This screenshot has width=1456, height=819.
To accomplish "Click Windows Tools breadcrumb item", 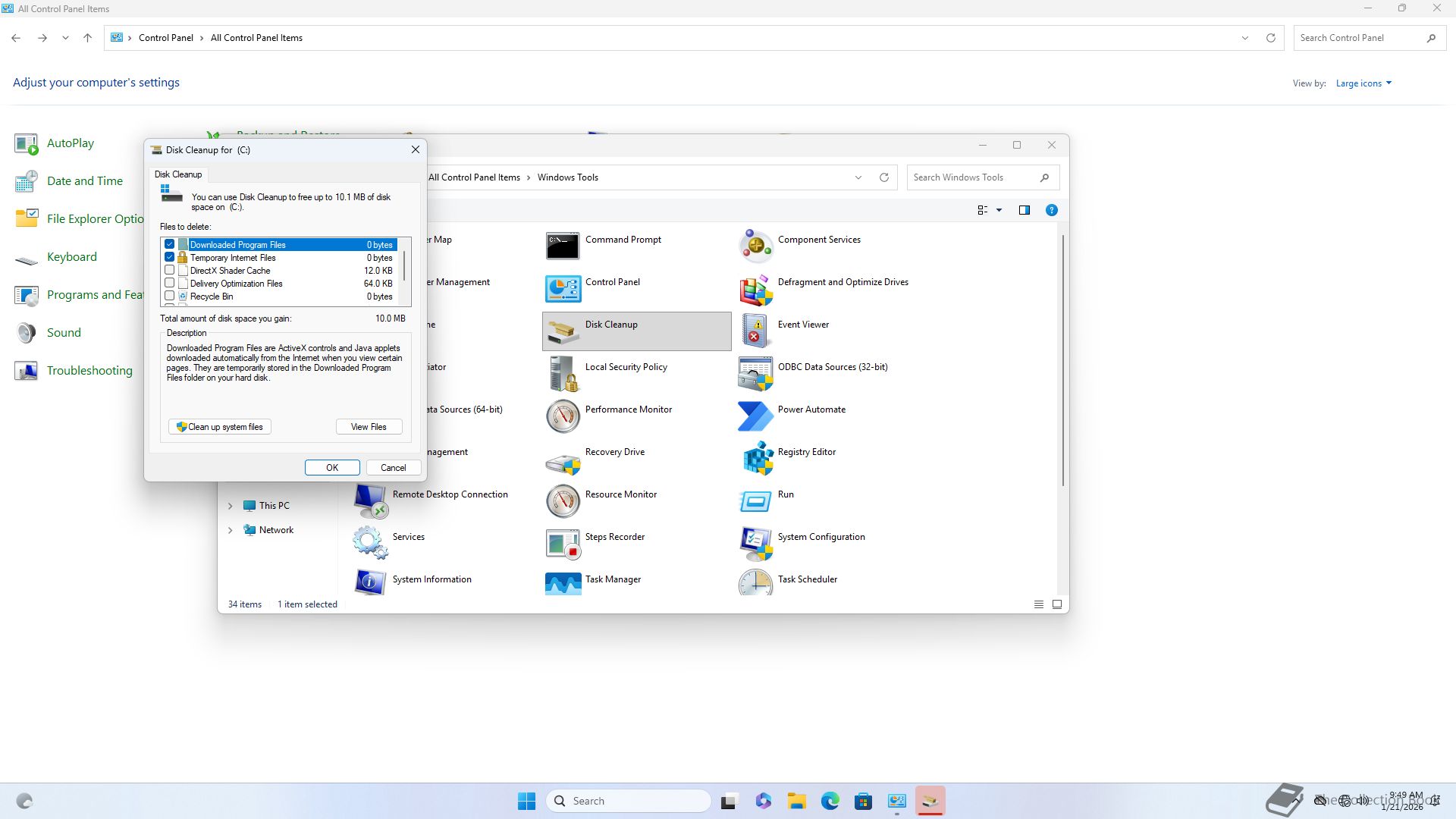I will point(567,177).
